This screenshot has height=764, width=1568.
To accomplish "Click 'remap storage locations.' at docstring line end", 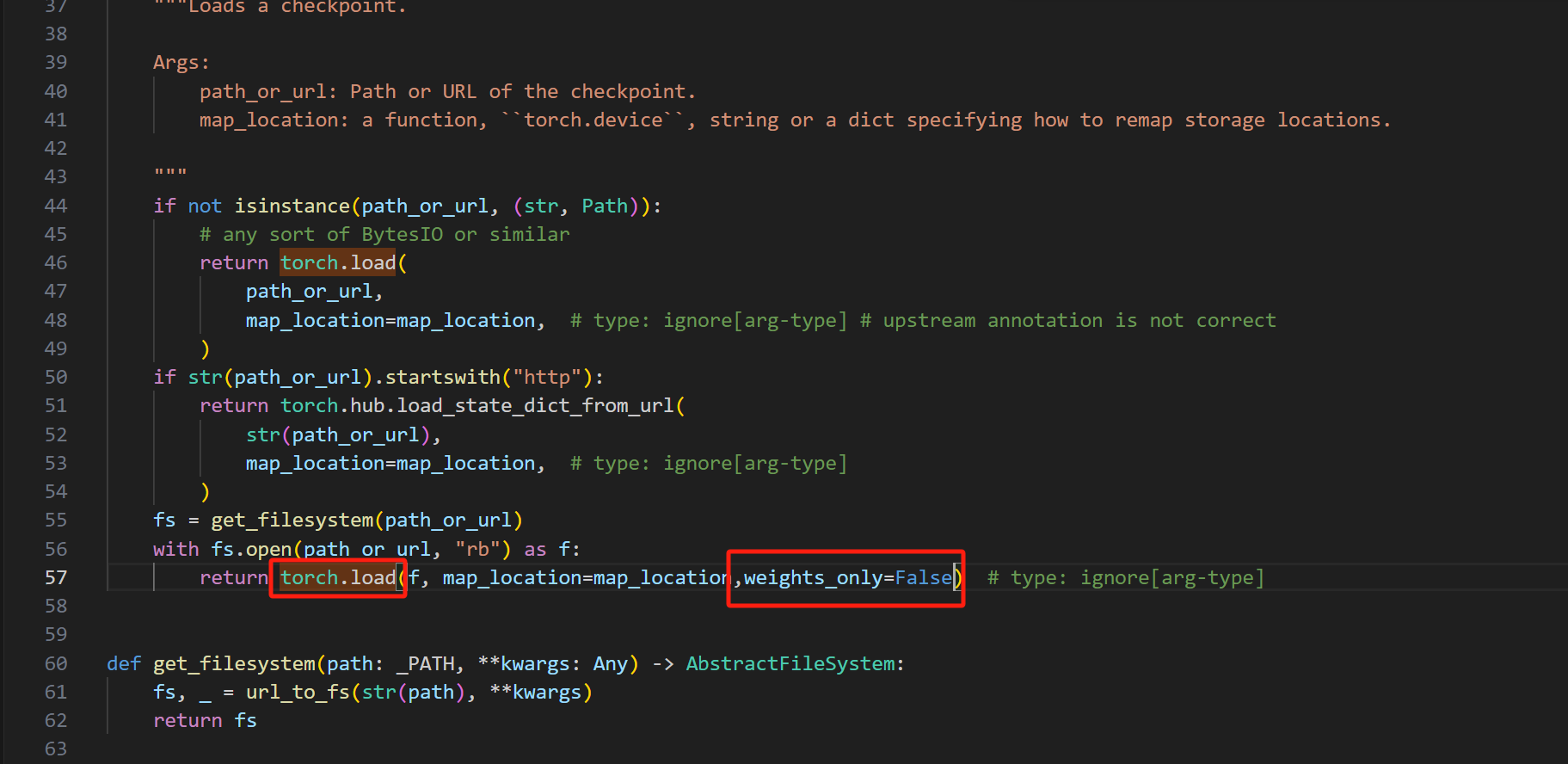I will tap(1252, 120).
